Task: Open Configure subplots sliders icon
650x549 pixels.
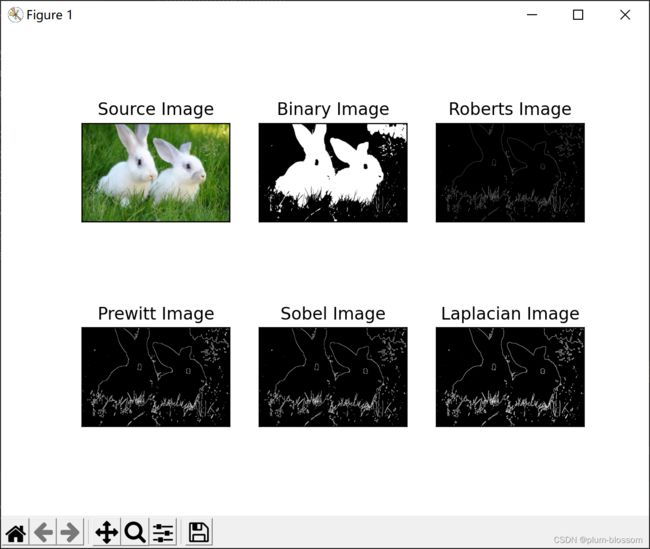Action: pyautogui.click(x=163, y=532)
